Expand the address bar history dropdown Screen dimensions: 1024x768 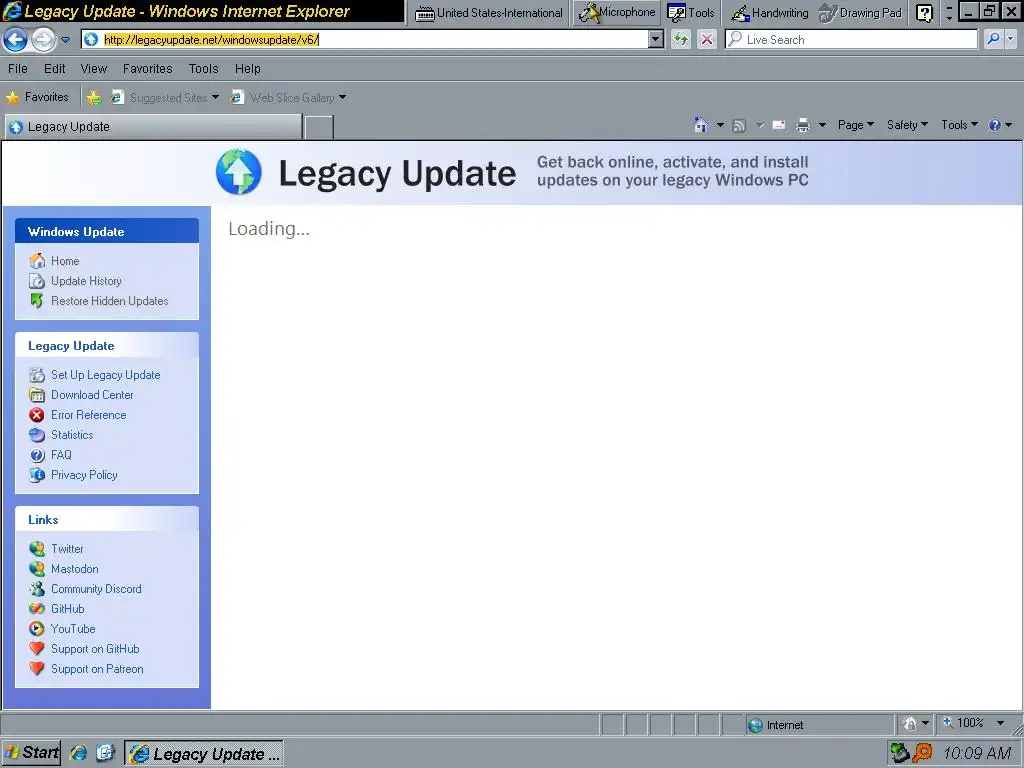point(656,40)
